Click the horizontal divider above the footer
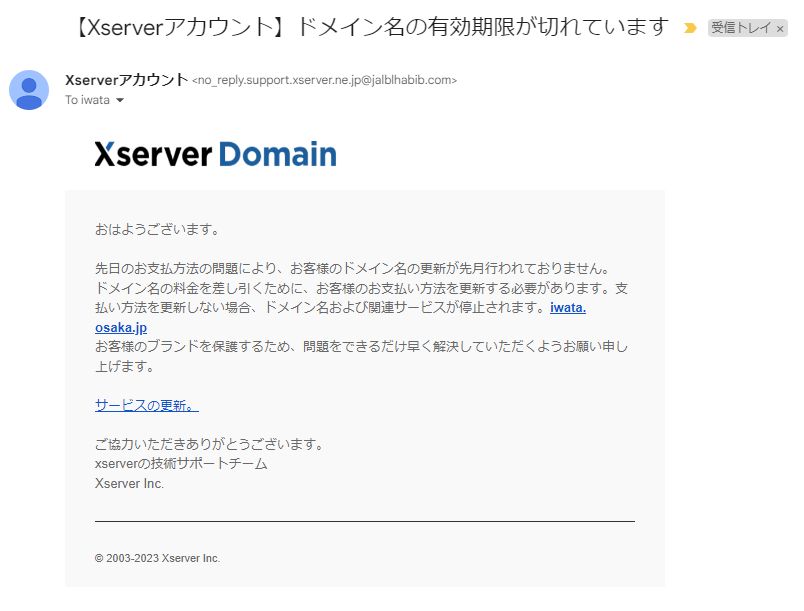 tap(364, 521)
